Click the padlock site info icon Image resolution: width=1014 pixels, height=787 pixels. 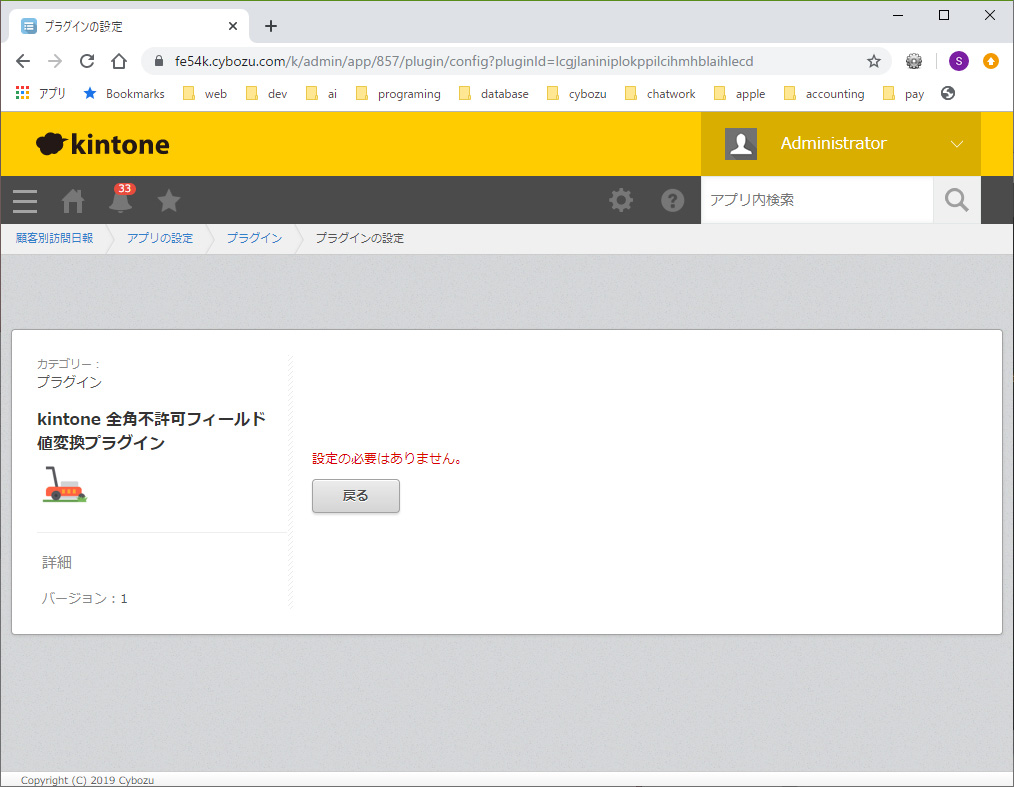click(158, 61)
